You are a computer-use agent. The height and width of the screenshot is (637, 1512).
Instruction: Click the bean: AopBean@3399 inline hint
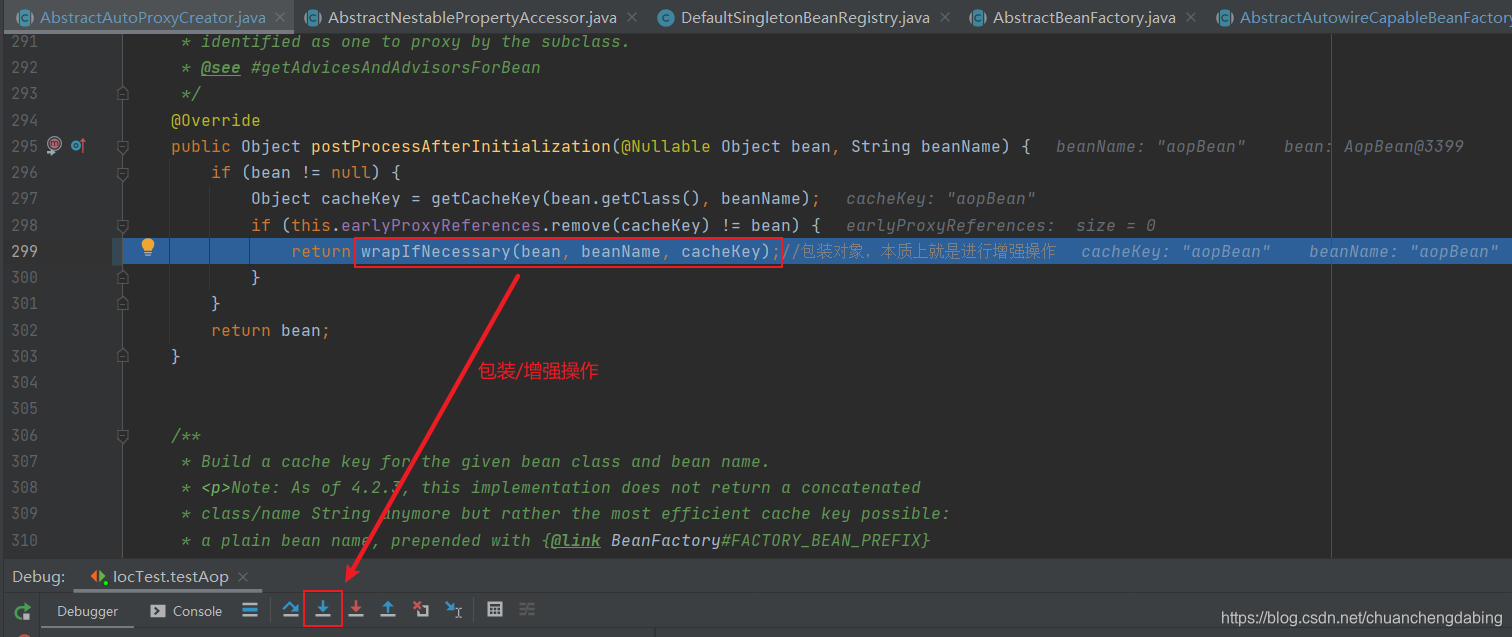tap(1374, 146)
